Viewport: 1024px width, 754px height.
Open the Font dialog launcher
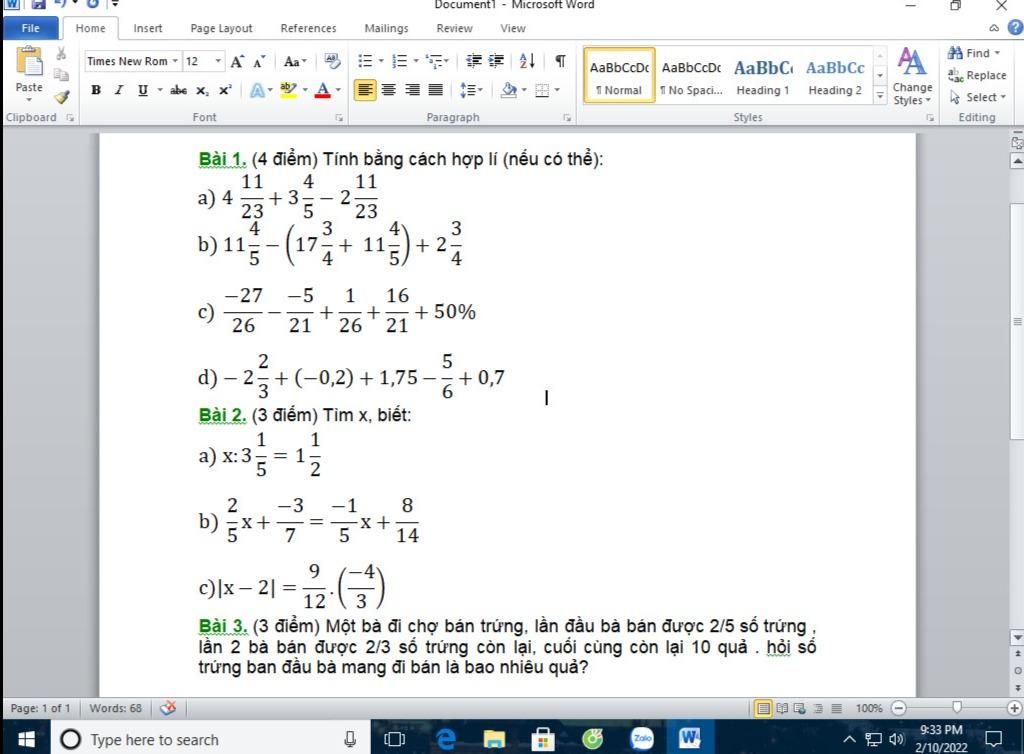pos(339,118)
